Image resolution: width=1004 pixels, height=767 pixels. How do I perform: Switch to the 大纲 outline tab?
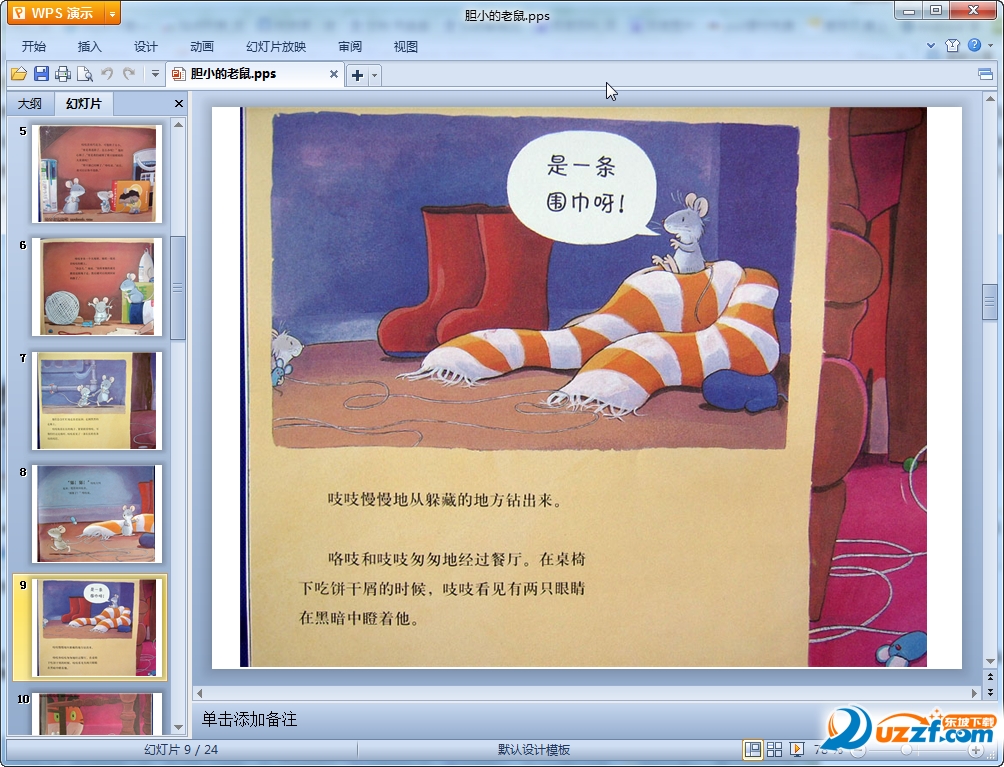[30, 104]
